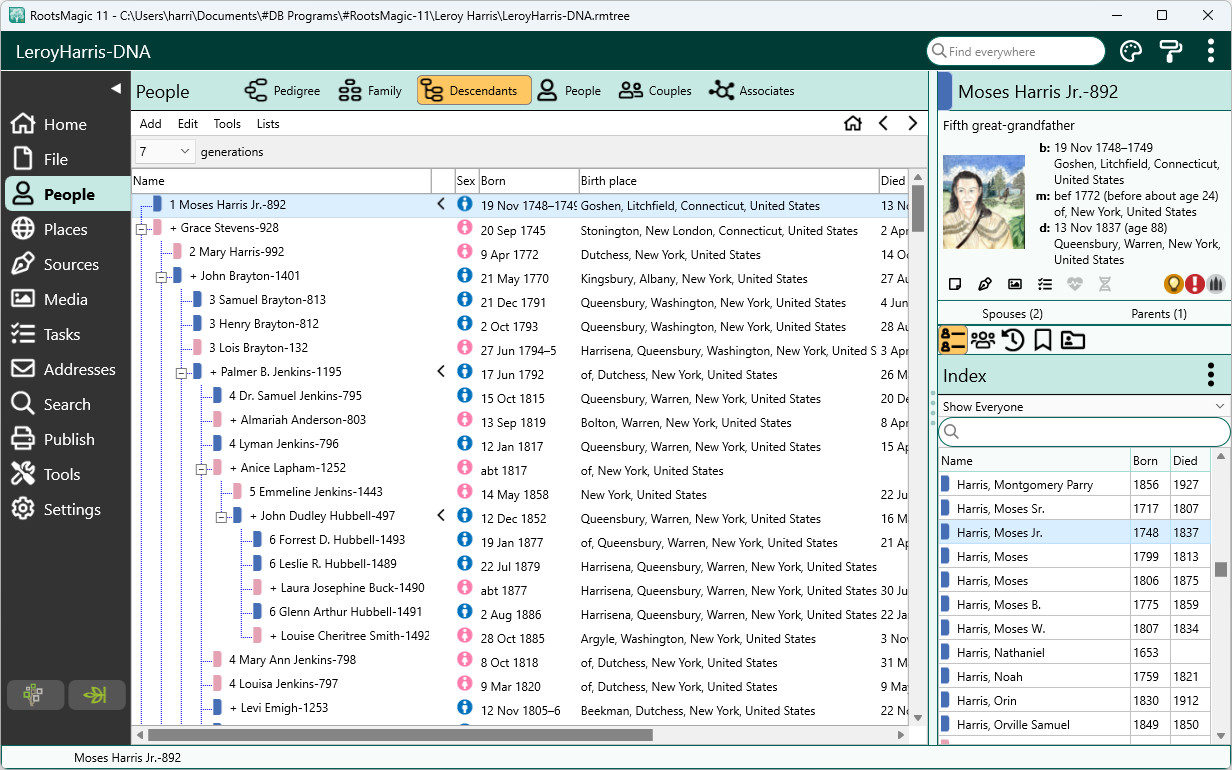Open Sources in the sidebar
This screenshot has height=770, width=1232.
click(x=66, y=264)
